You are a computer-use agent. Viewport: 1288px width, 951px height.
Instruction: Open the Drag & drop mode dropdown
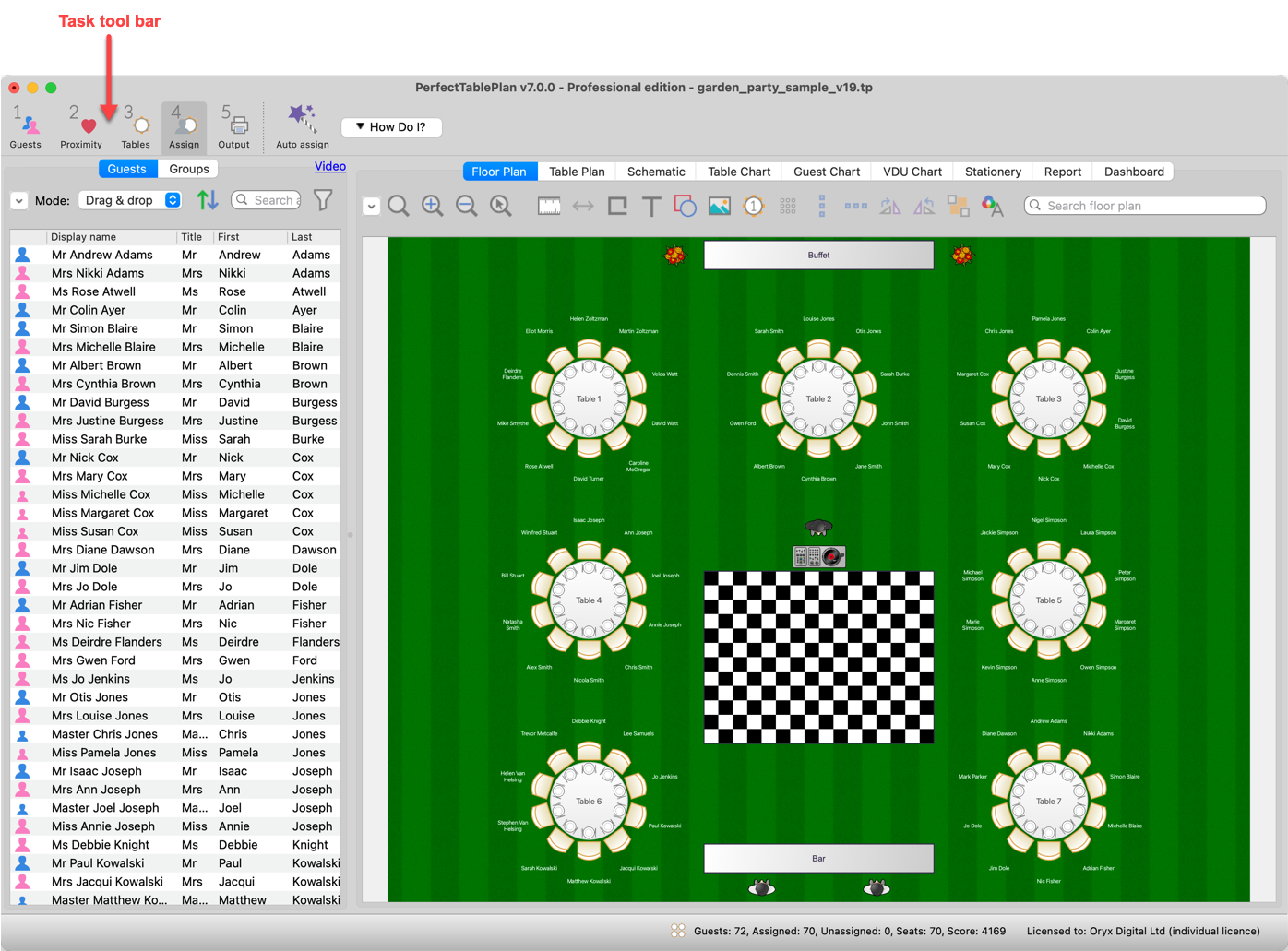tap(131, 200)
